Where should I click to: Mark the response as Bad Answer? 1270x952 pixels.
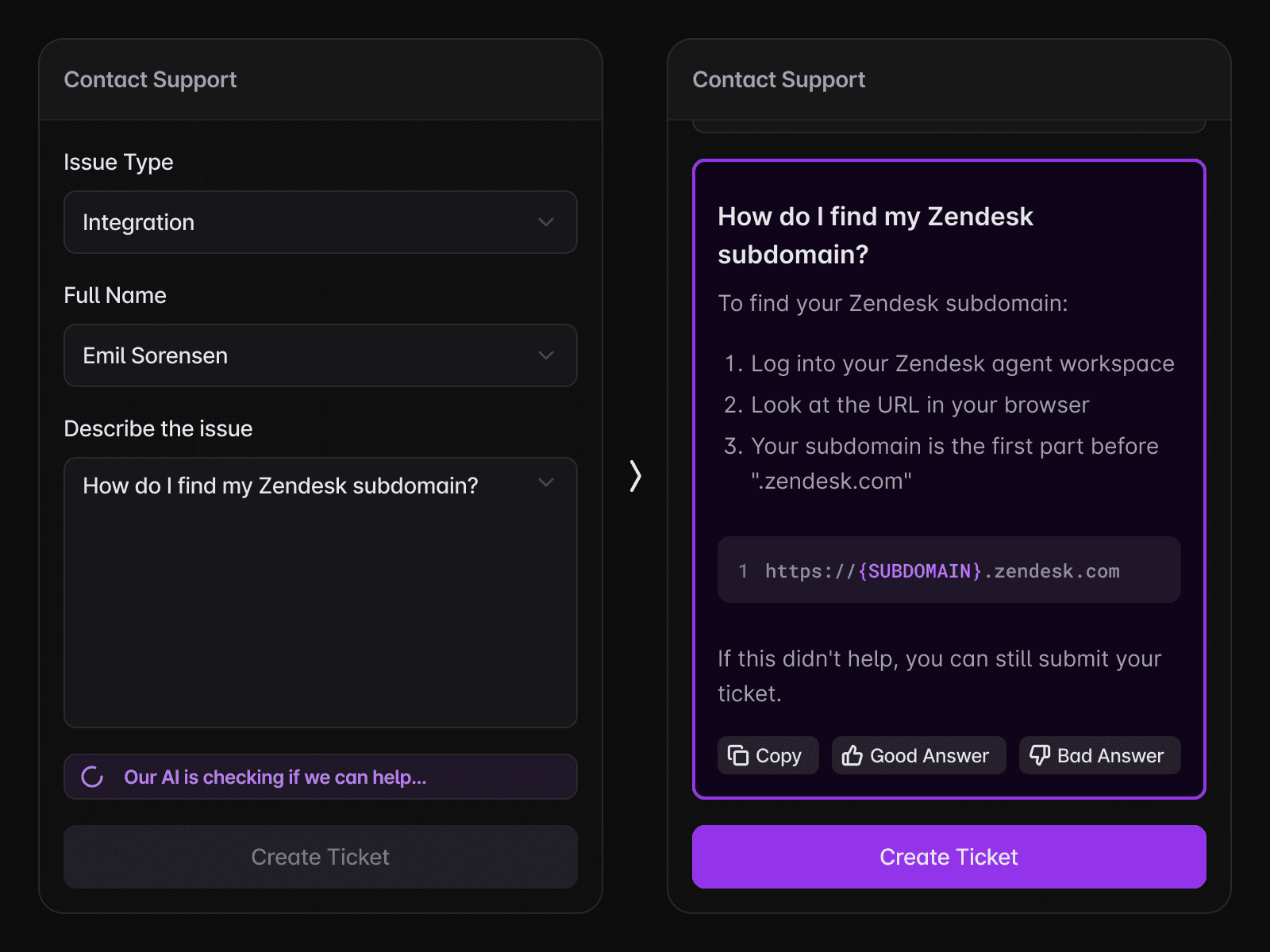point(1099,755)
